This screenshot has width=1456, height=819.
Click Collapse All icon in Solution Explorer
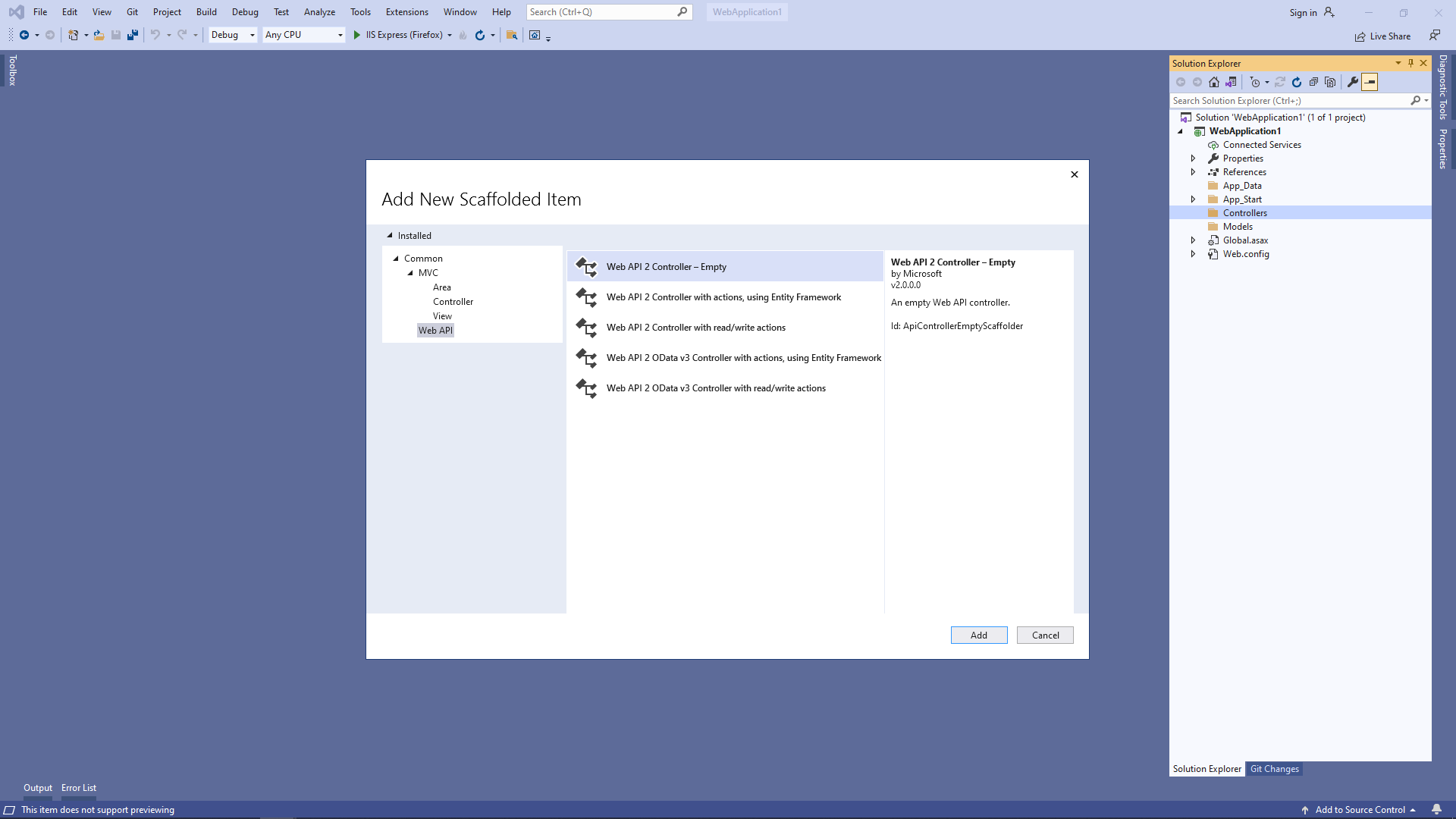(1313, 82)
